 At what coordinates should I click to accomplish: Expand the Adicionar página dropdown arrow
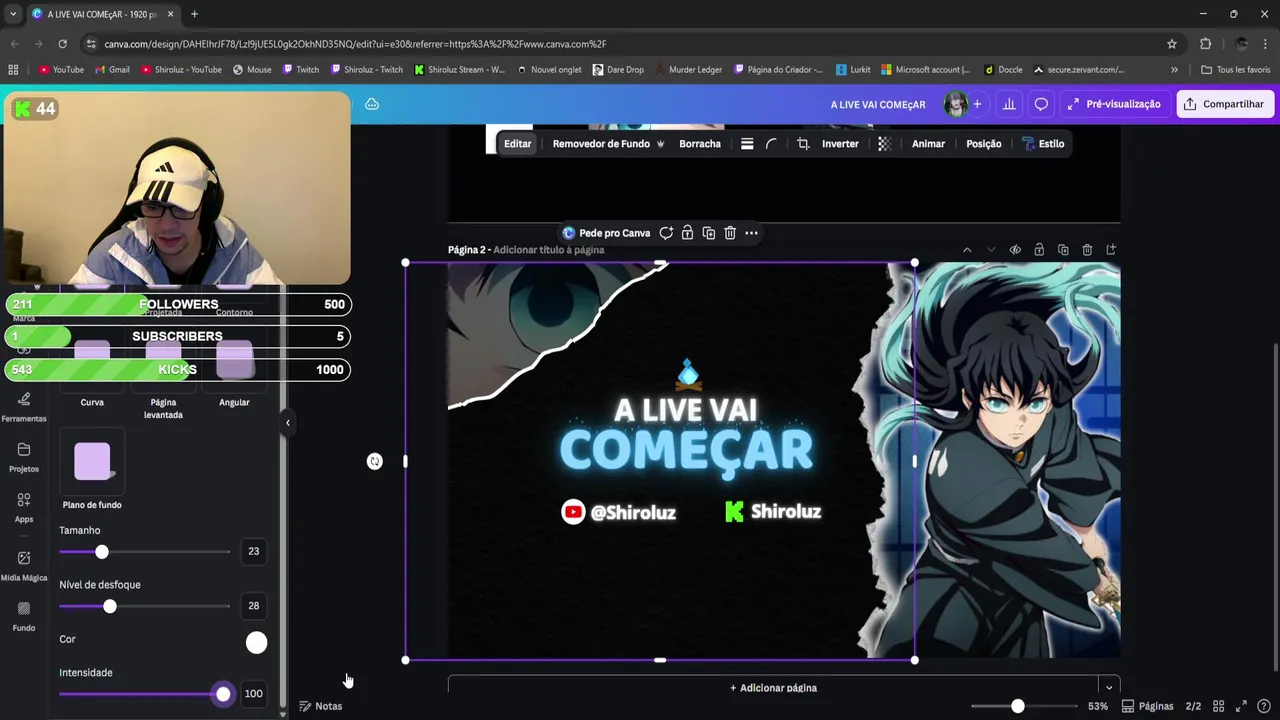(x=1108, y=688)
